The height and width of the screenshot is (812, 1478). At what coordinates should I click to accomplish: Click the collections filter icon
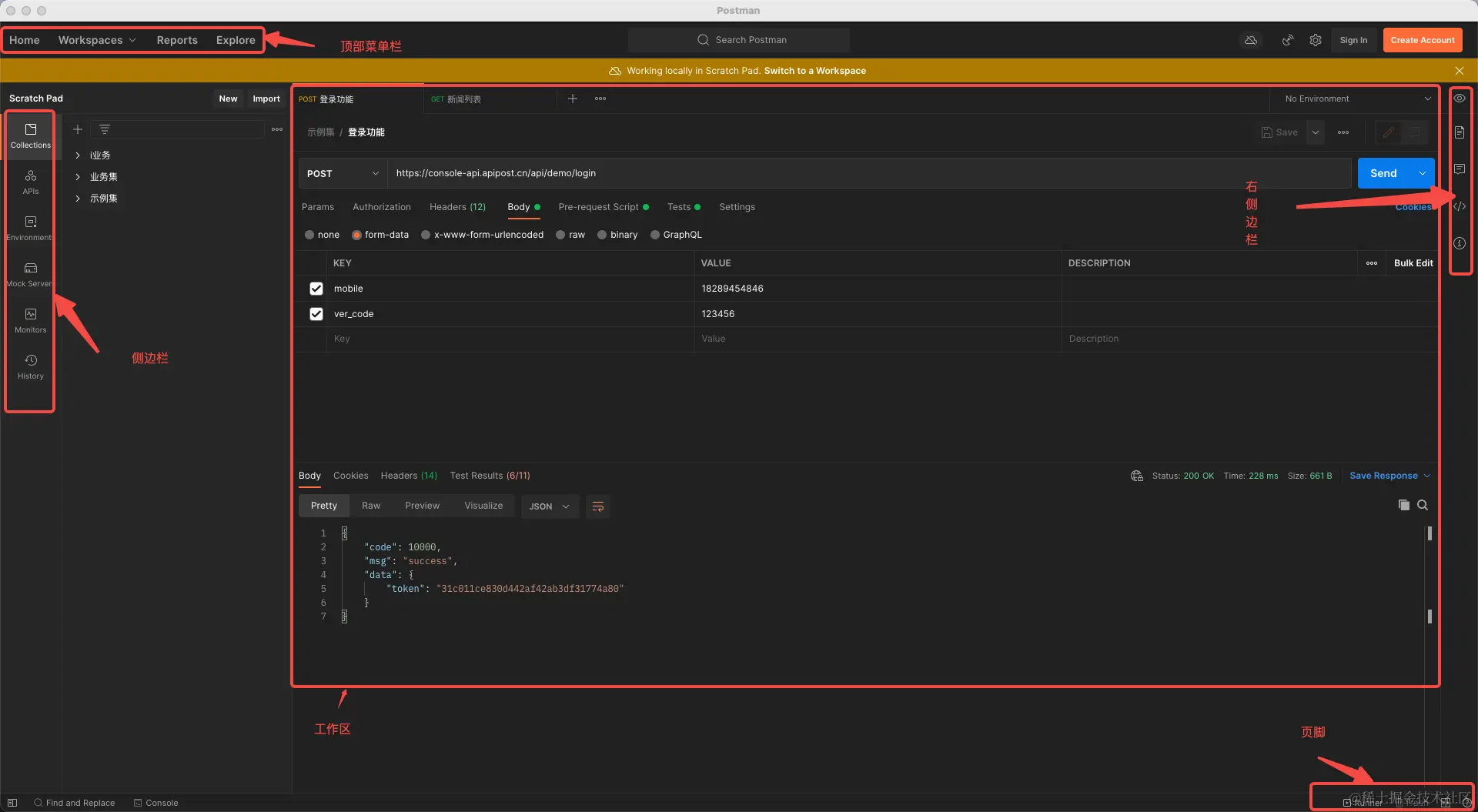[x=105, y=129]
